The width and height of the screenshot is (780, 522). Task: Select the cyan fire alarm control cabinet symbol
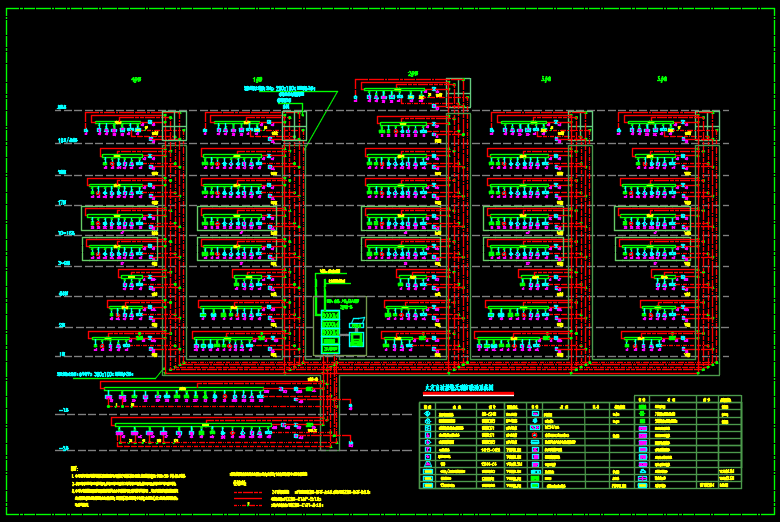(x=330, y=331)
